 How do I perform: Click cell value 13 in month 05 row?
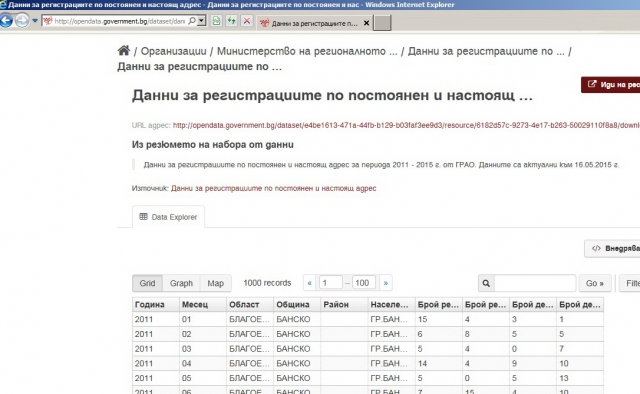point(581,378)
